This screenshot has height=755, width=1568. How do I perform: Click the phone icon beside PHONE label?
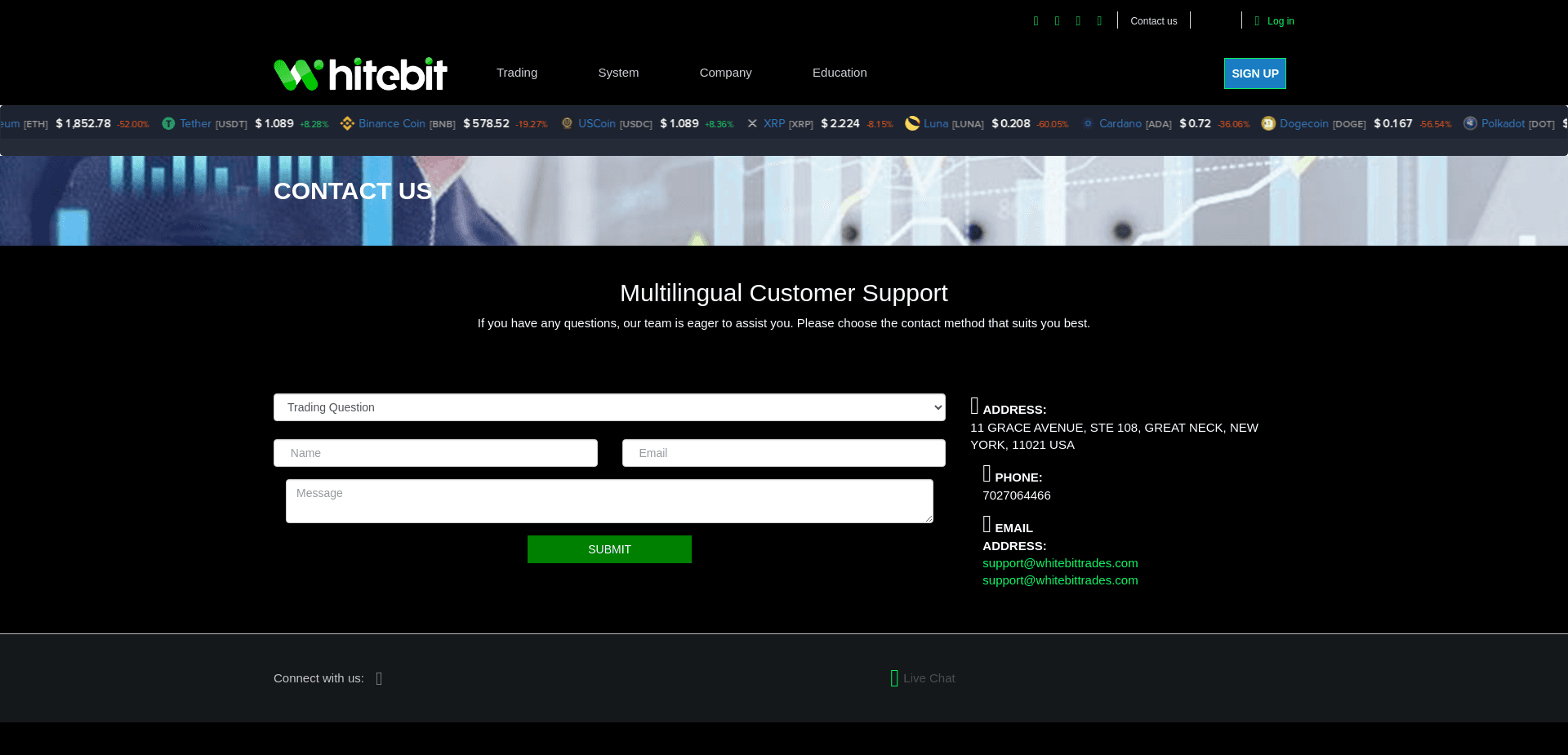(x=986, y=473)
